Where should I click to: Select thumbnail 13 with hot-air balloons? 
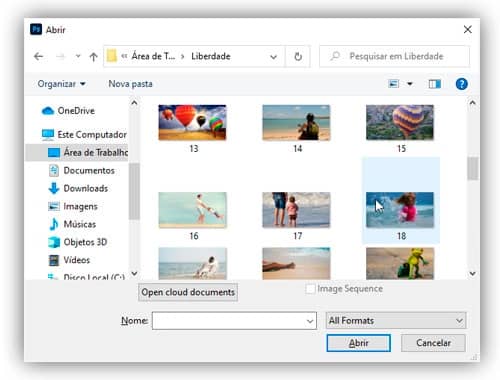click(x=192, y=122)
